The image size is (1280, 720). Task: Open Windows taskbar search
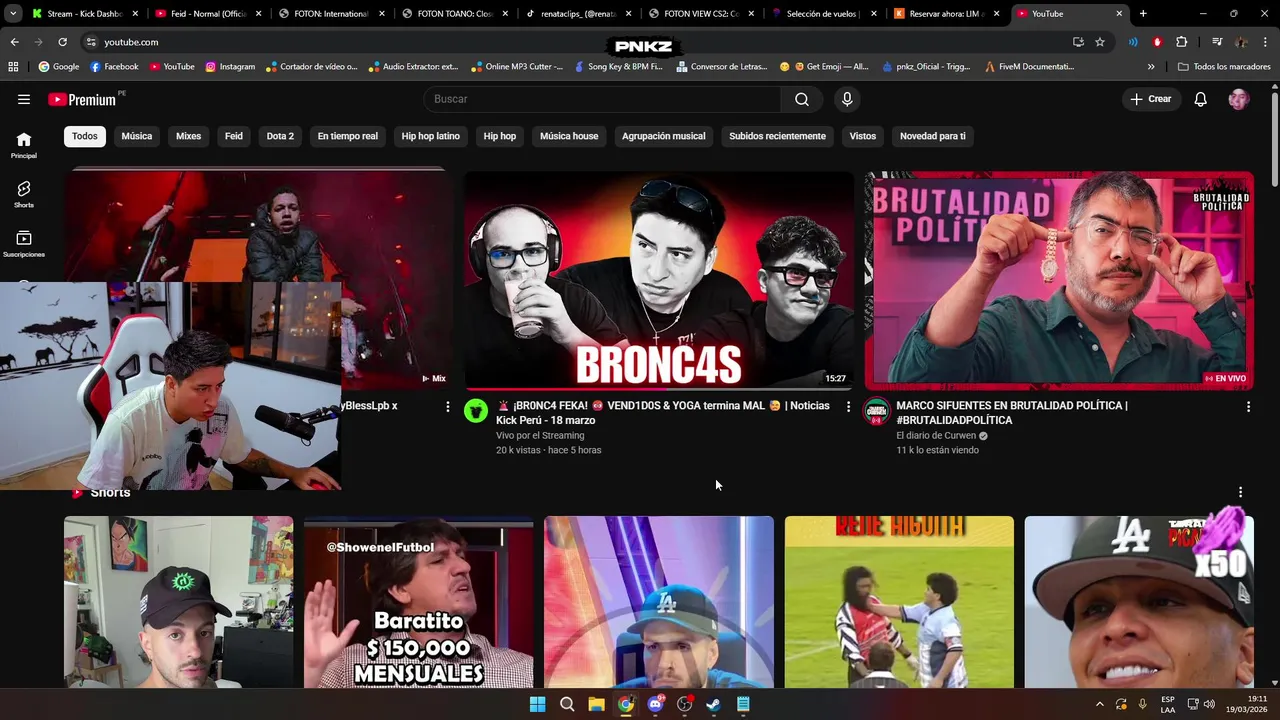pos(567,704)
